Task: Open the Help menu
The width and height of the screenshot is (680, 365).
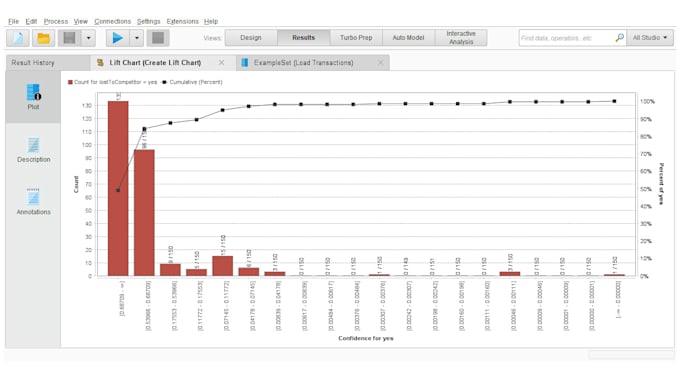Action: (x=211, y=21)
